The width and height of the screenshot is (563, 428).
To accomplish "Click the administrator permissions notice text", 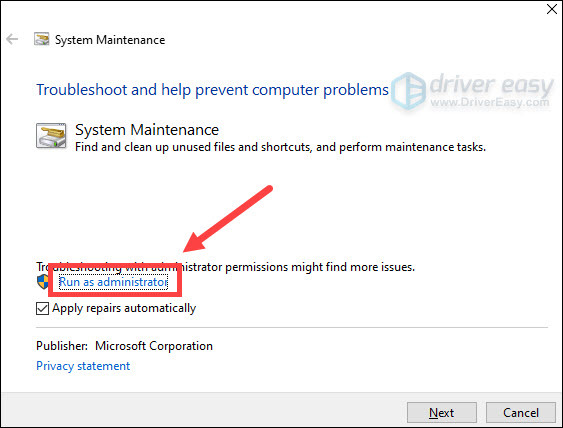I will point(225,267).
